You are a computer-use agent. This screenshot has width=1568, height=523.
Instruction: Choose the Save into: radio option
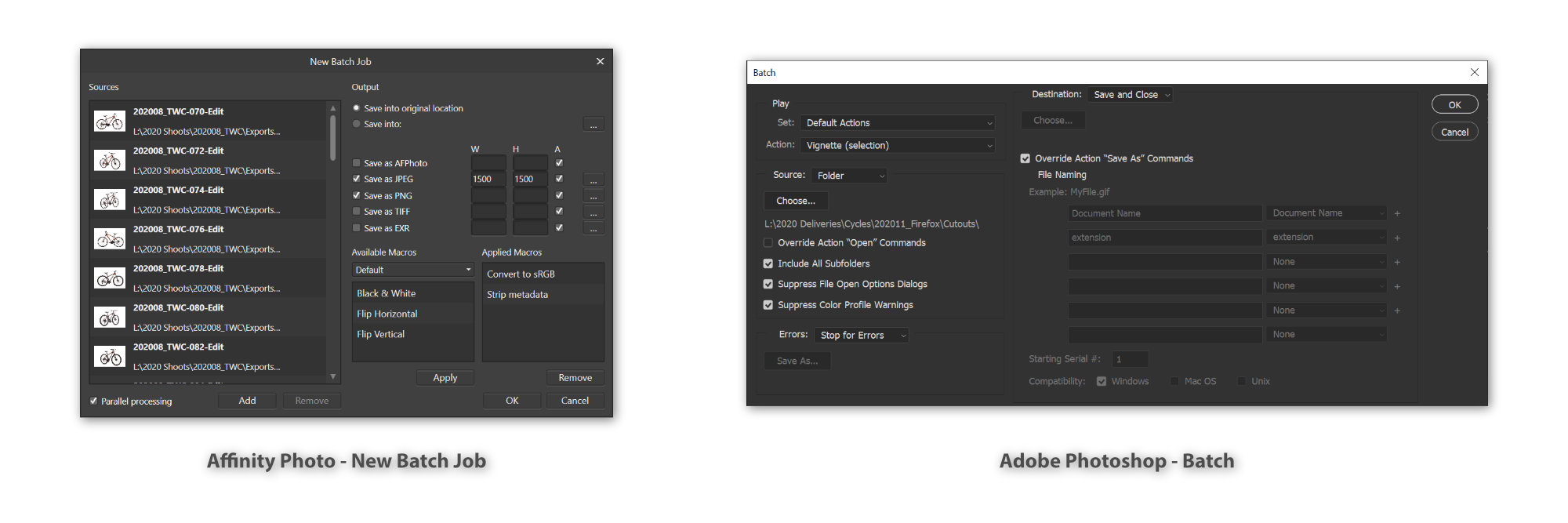[357, 124]
